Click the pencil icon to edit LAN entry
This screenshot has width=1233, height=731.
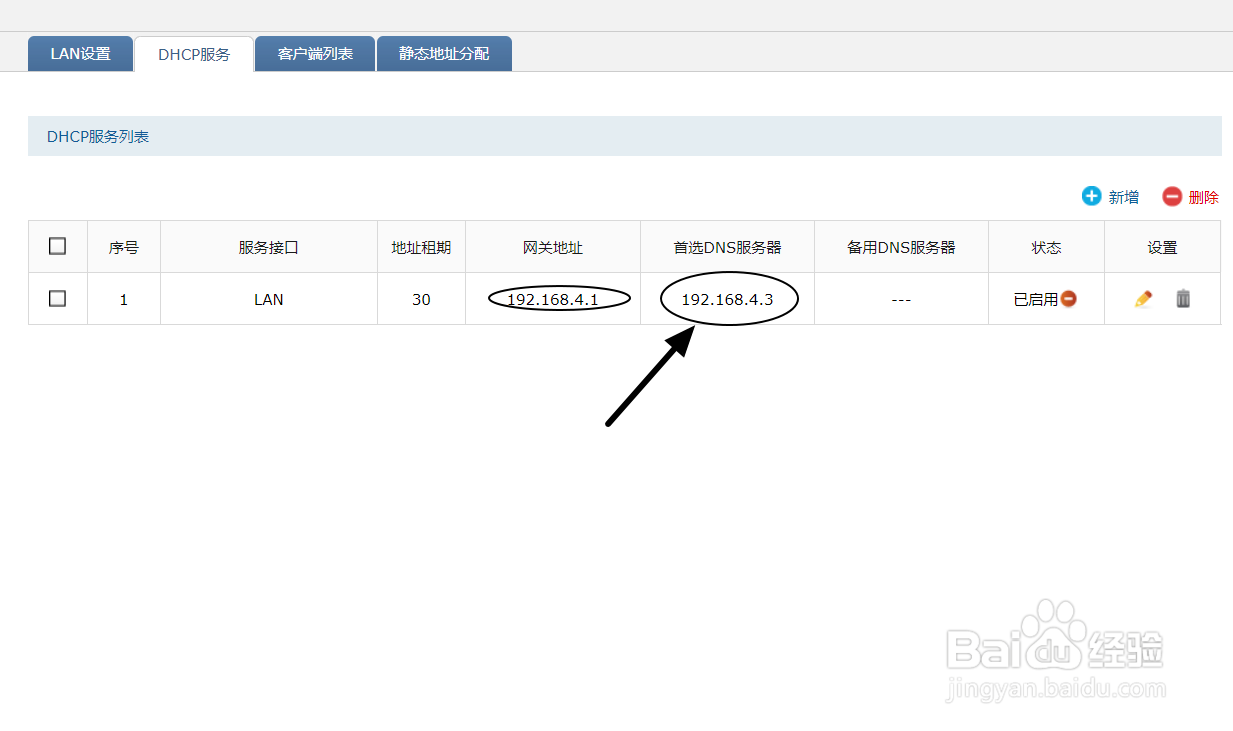click(1143, 298)
